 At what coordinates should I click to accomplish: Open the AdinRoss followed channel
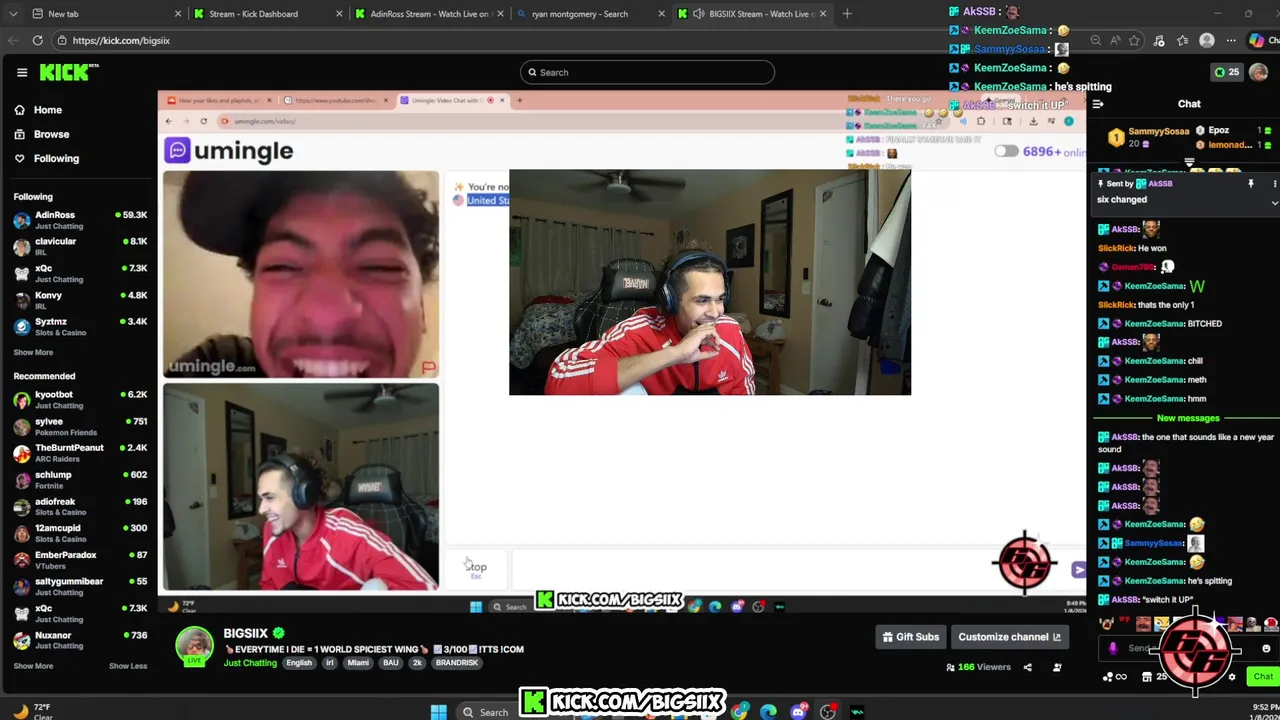80,220
